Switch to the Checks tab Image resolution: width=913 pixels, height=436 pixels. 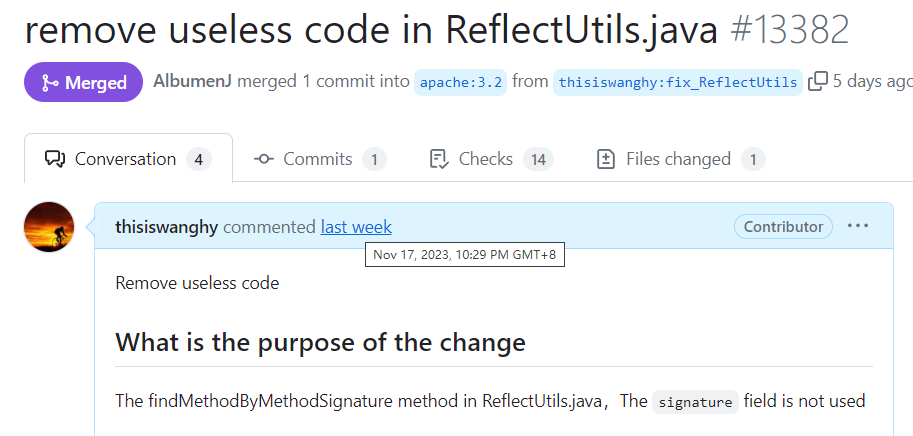[x=491, y=159]
